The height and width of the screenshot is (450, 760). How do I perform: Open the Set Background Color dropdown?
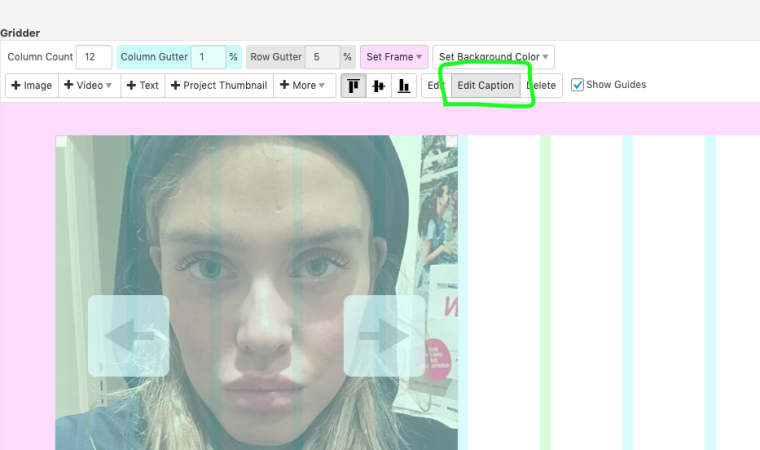tap(494, 57)
